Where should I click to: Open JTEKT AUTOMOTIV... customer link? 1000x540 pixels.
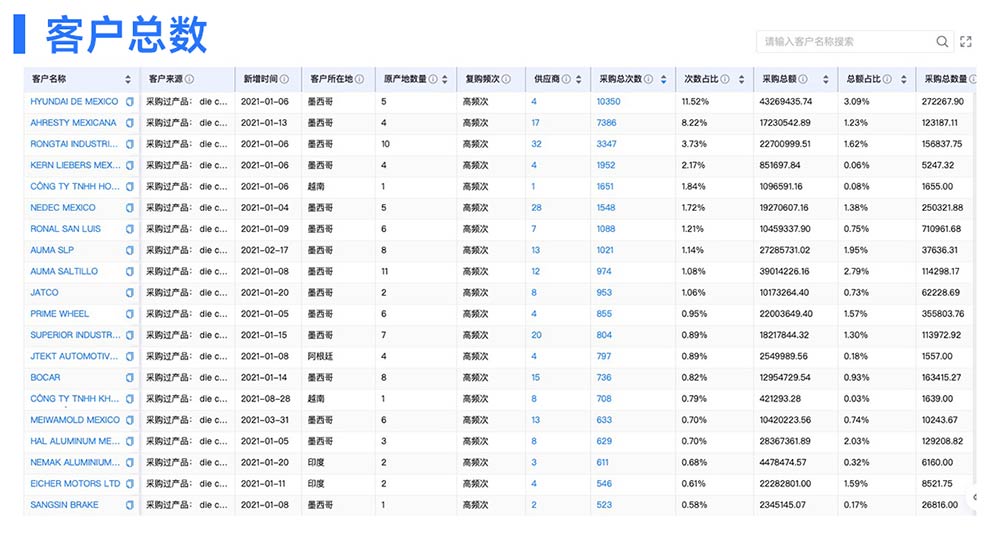click(x=74, y=356)
